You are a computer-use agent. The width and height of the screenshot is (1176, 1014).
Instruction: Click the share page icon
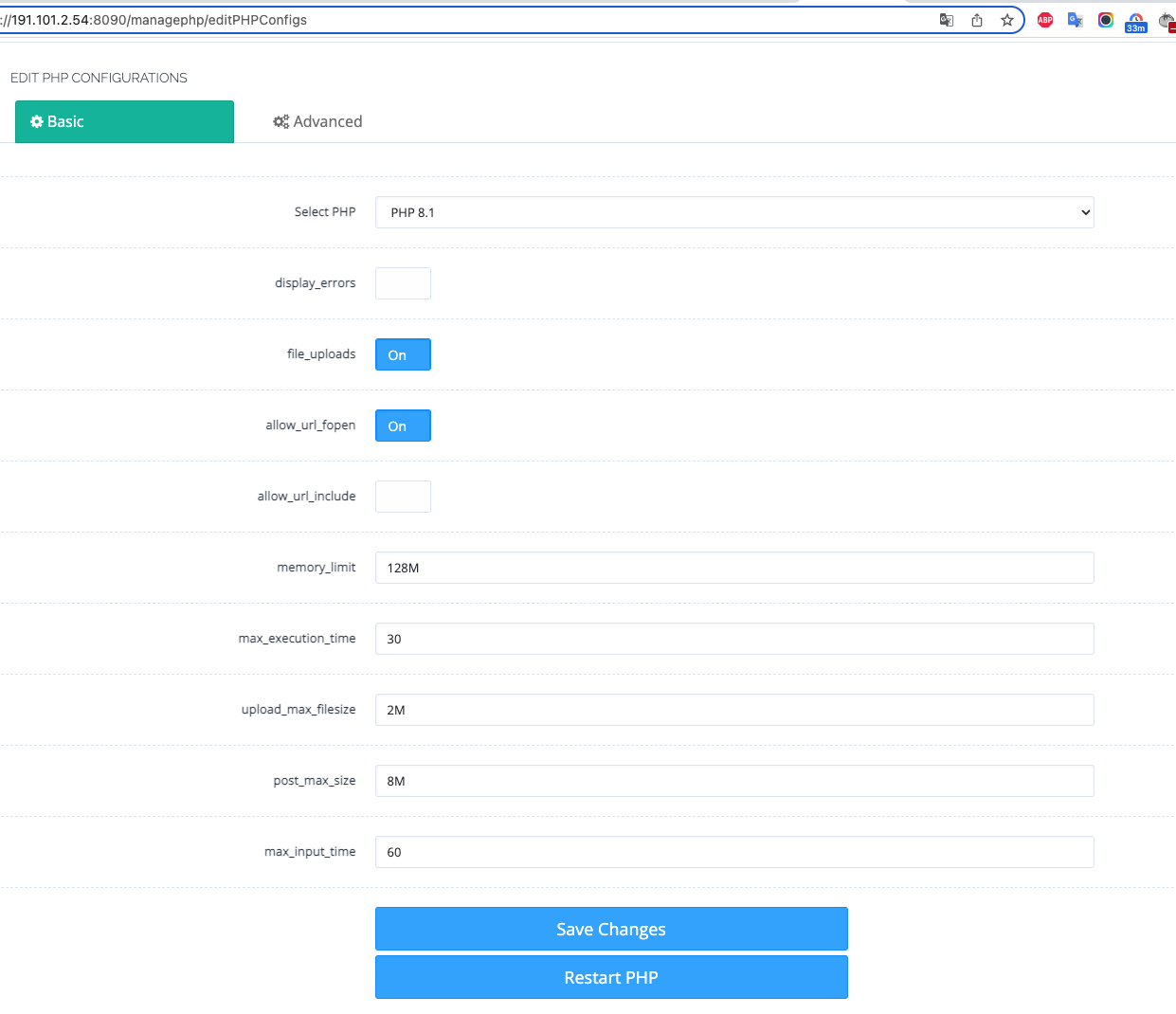point(977,20)
